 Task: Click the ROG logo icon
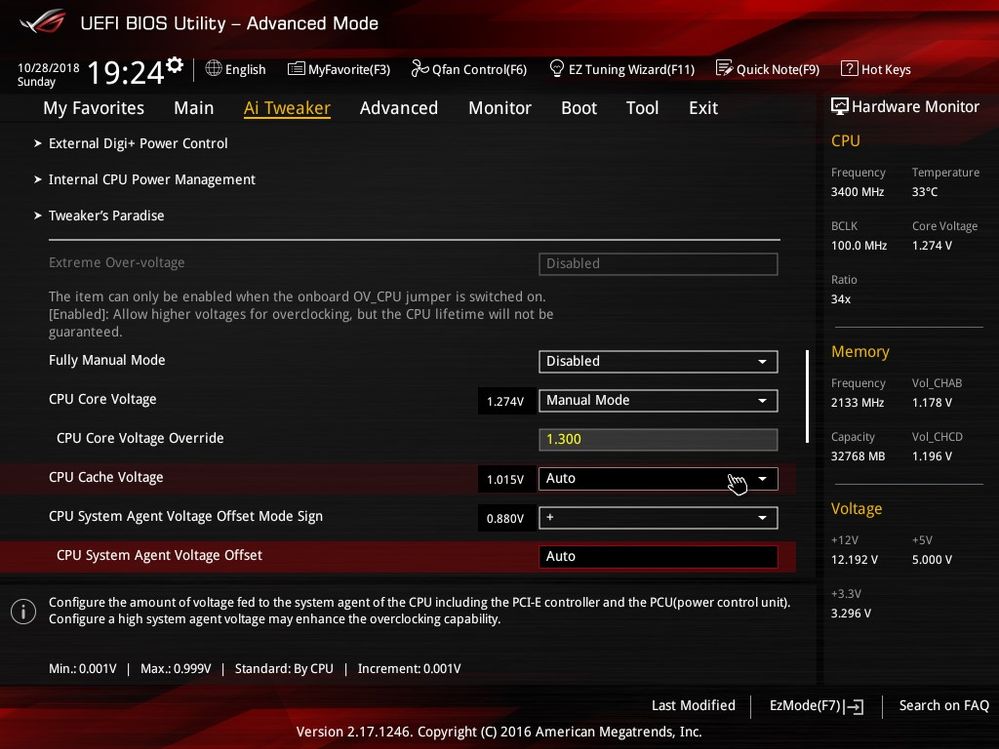(43, 22)
